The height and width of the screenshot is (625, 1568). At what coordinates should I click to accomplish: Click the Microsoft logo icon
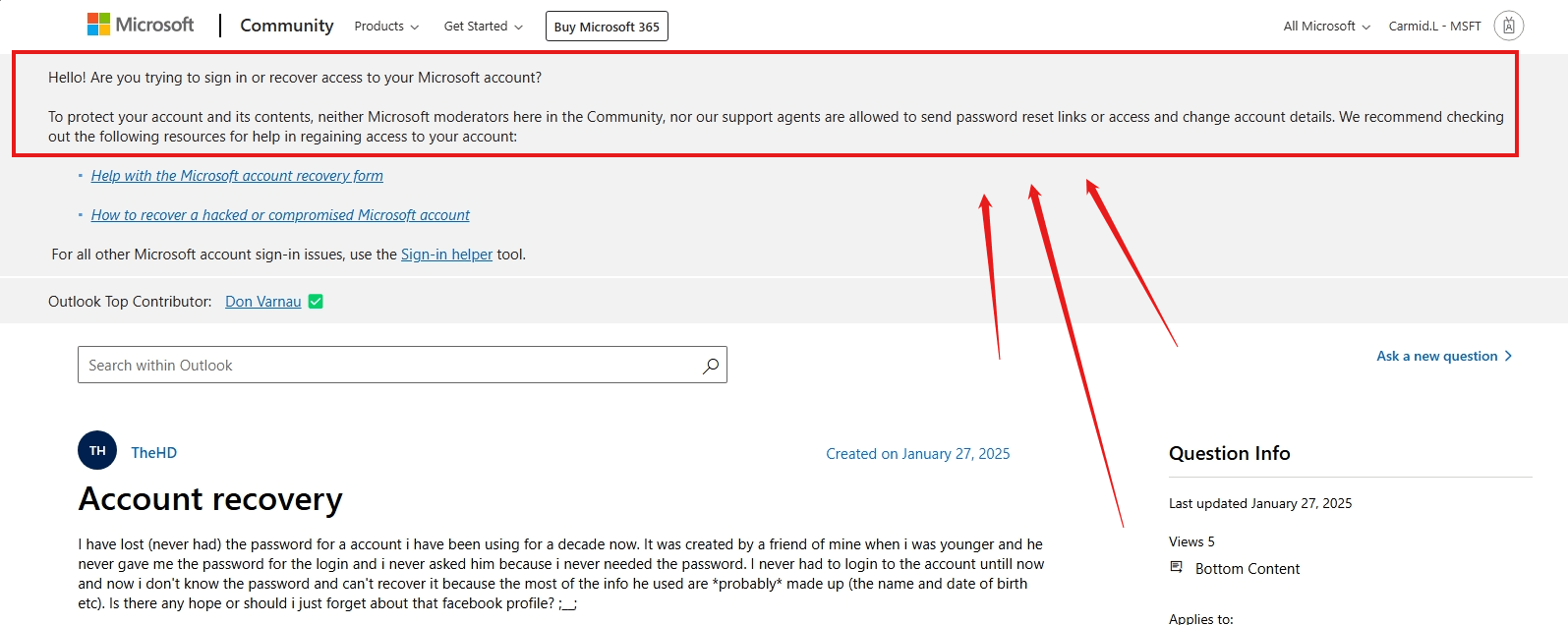[x=99, y=23]
